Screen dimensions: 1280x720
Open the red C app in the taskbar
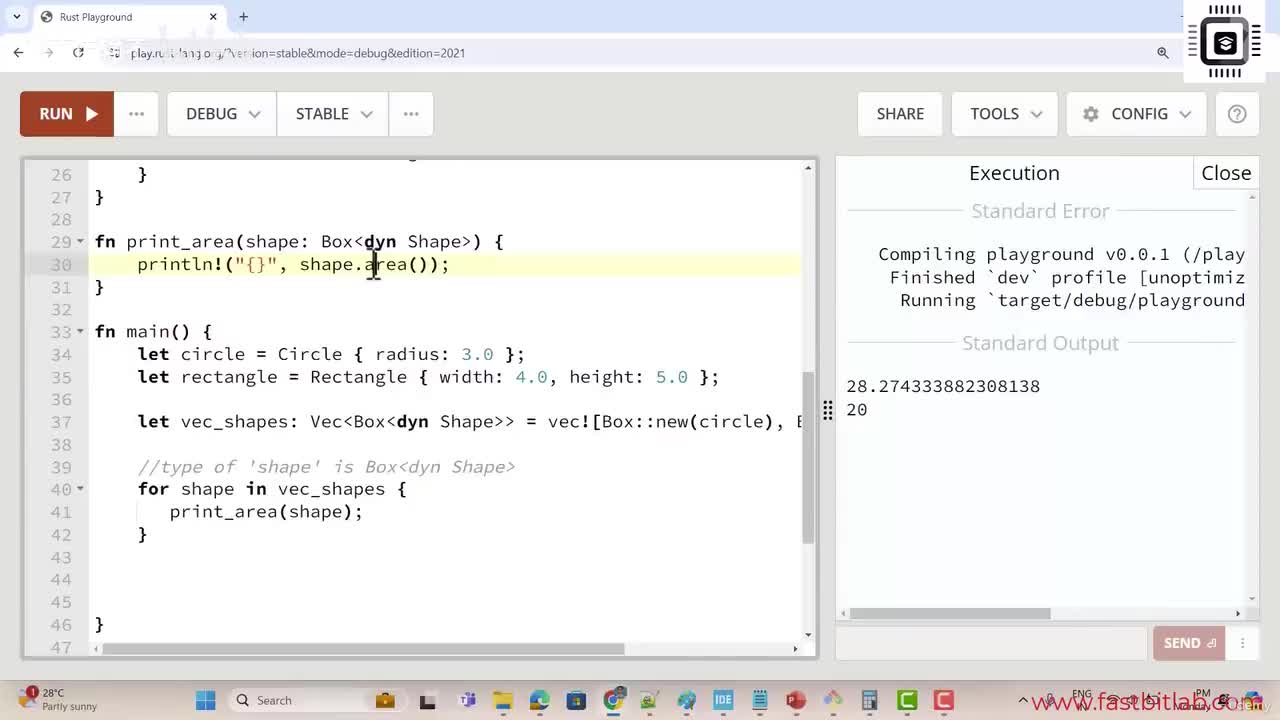(943, 700)
